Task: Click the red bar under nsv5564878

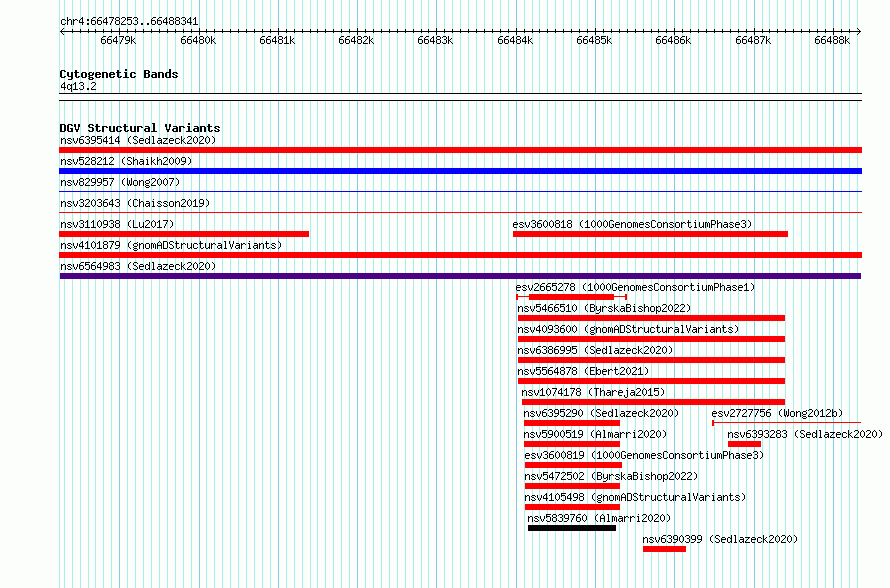Action: [651, 381]
